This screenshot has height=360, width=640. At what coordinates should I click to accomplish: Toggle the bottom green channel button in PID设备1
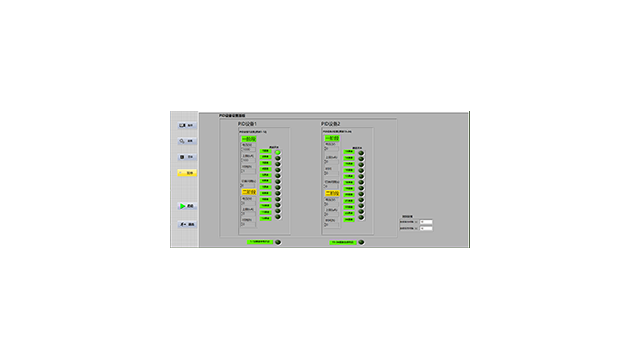tap(265, 219)
